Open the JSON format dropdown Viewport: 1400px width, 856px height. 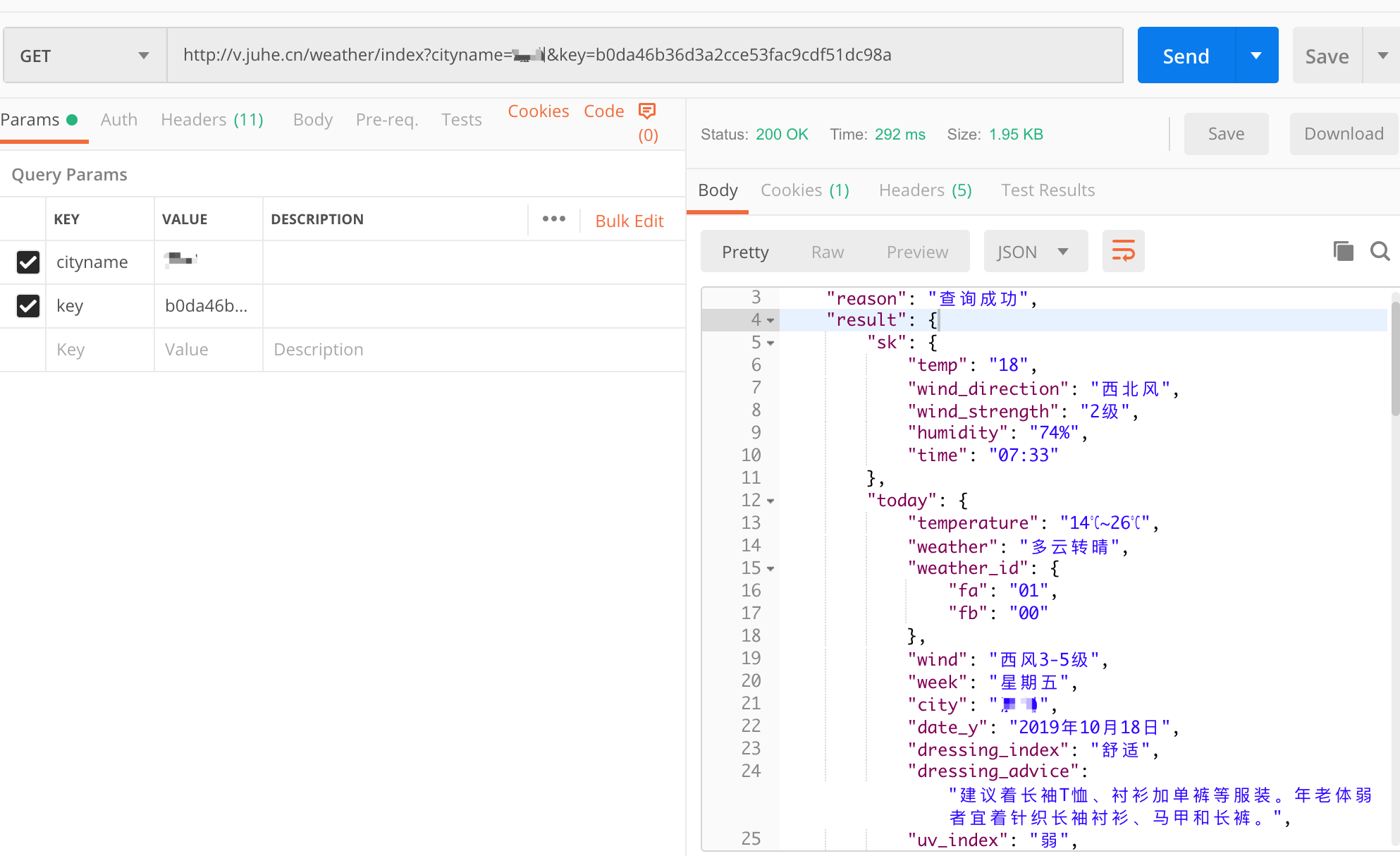pyautogui.click(x=1034, y=252)
